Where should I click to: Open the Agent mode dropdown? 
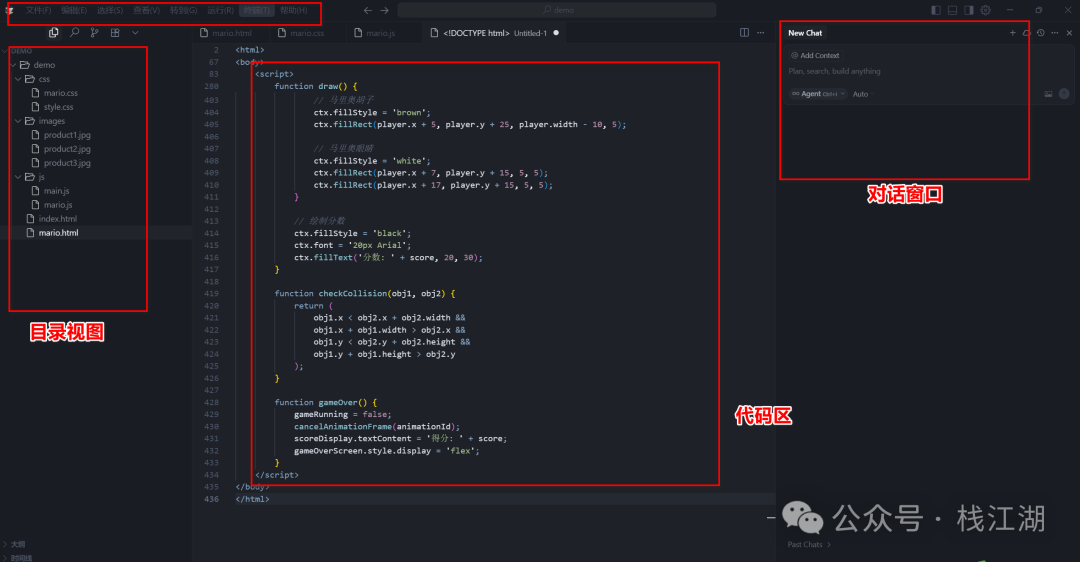coord(818,94)
